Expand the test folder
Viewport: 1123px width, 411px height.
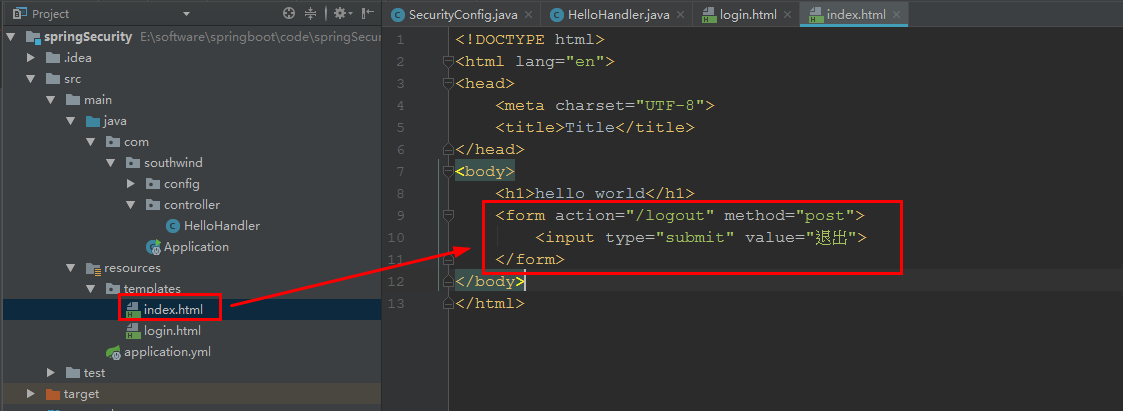(51, 372)
